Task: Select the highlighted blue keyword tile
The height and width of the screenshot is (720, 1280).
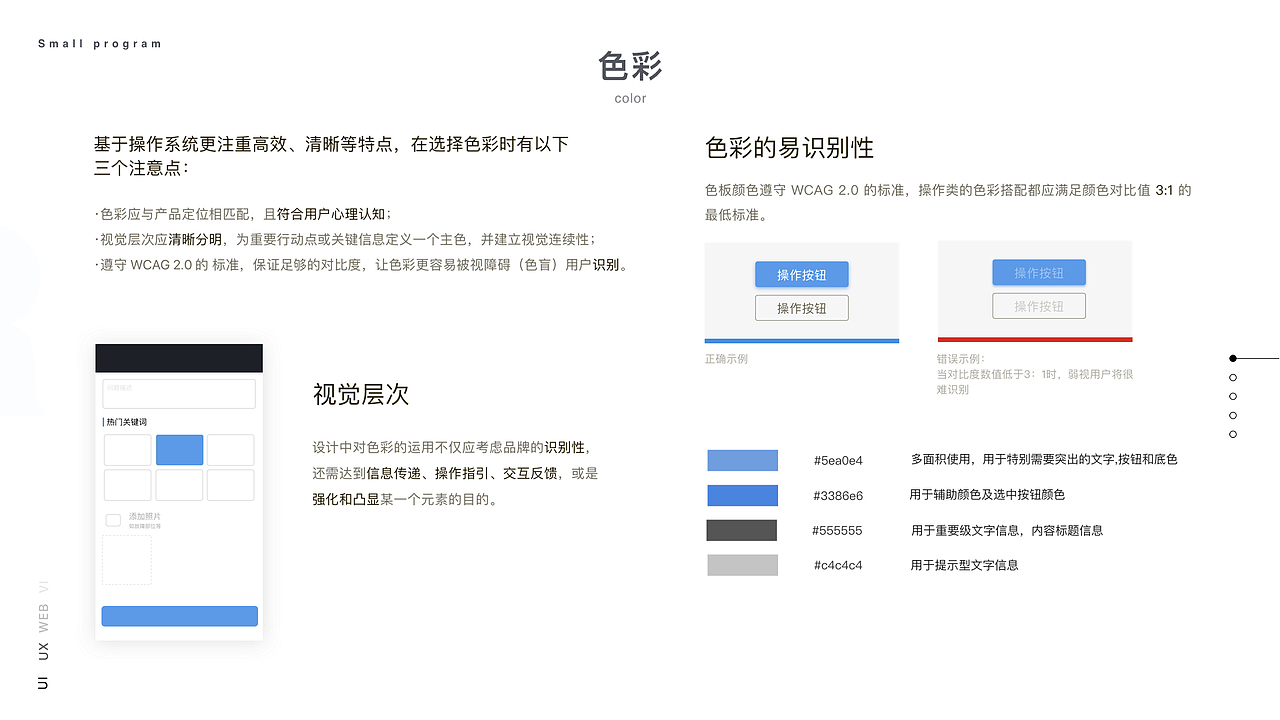Action: pos(179,450)
